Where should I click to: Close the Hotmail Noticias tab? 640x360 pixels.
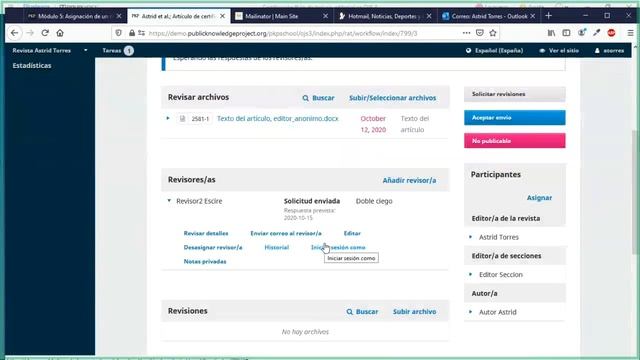pyautogui.click(x=429, y=16)
